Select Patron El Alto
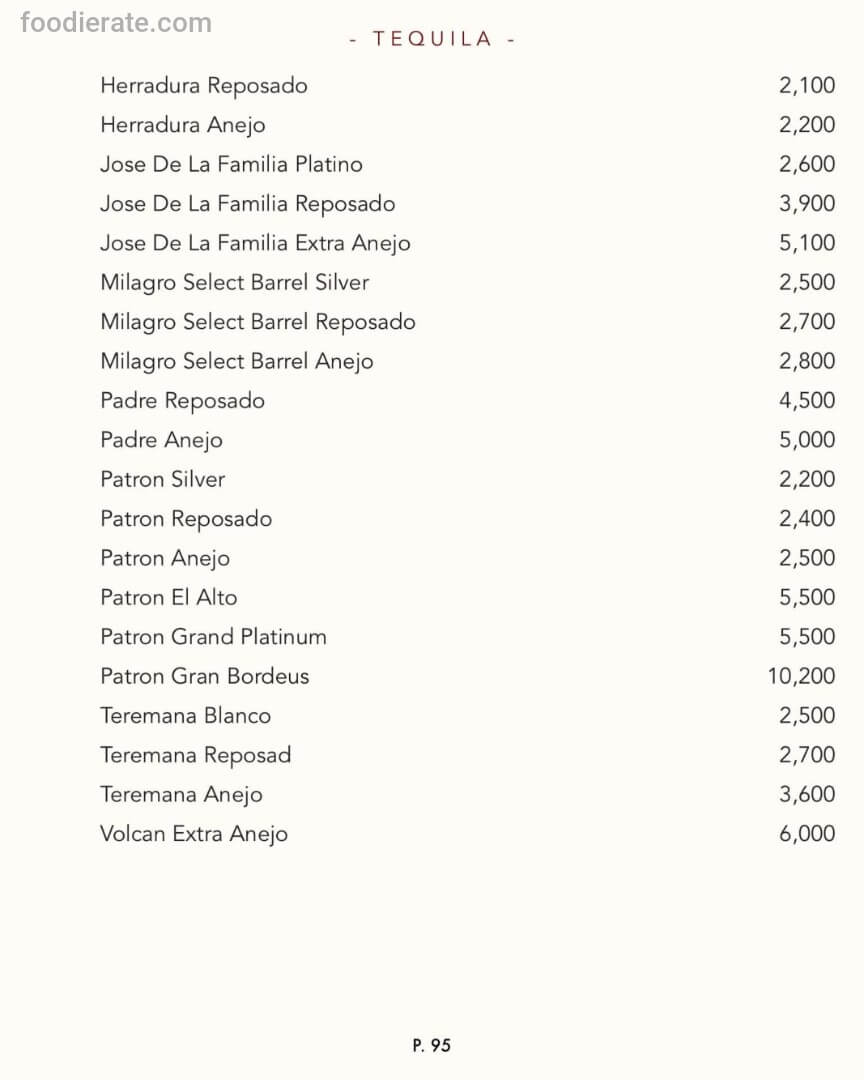The width and height of the screenshot is (864, 1080). (169, 597)
